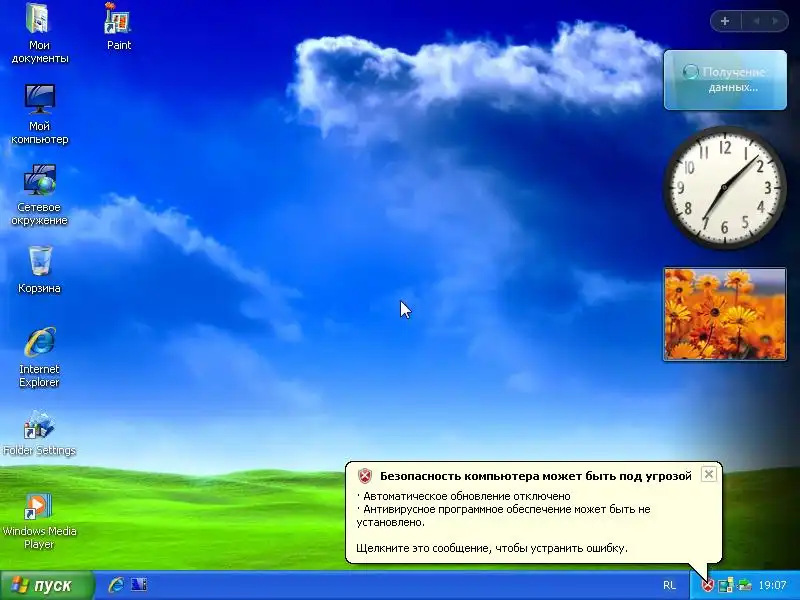Click the second Quick Launch icon
Viewport: 800px width, 600px height.
[x=139, y=585]
